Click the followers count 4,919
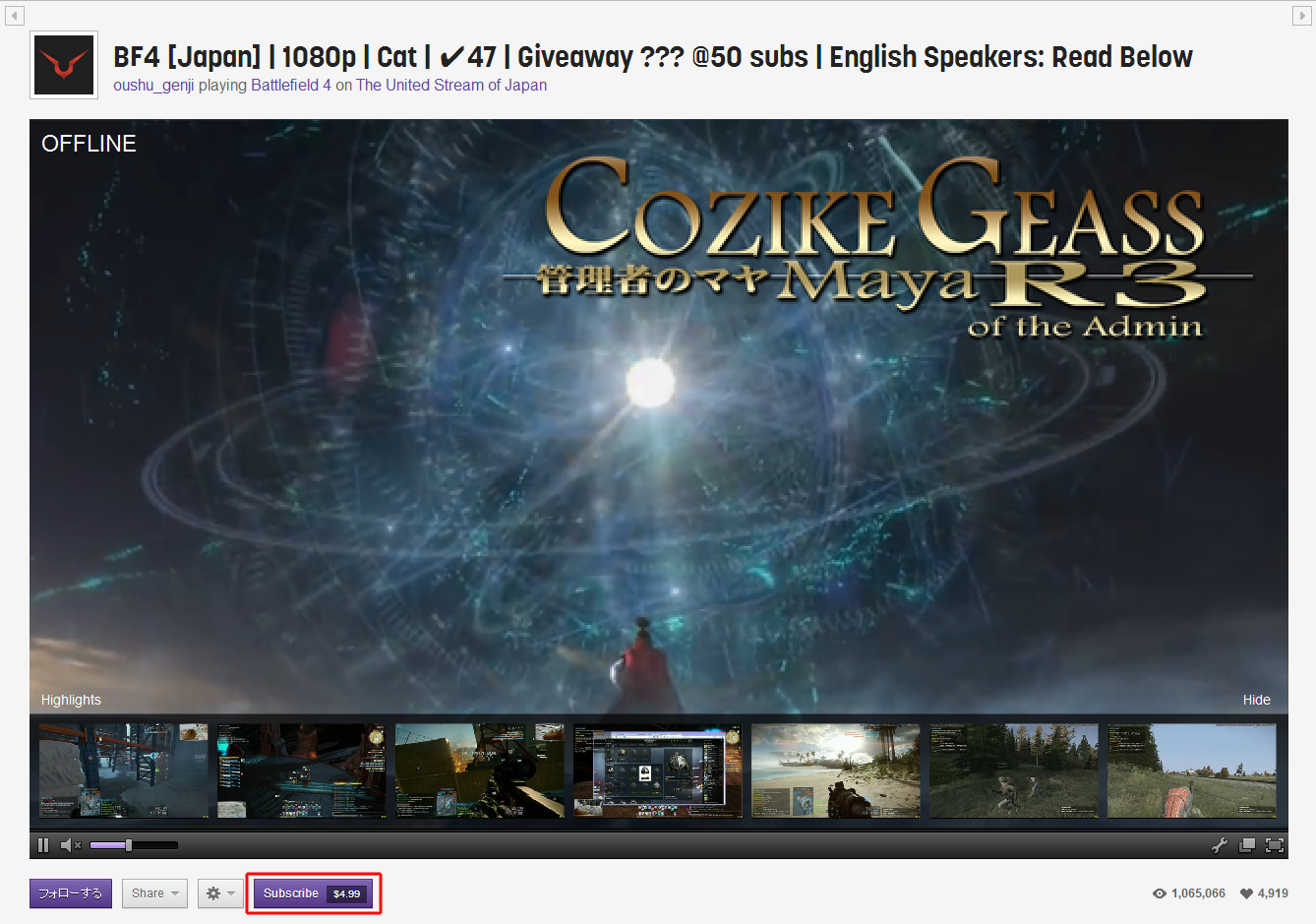The height and width of the screenshot is (924, 1316). pyautogui.click(x=1264, y=893)
